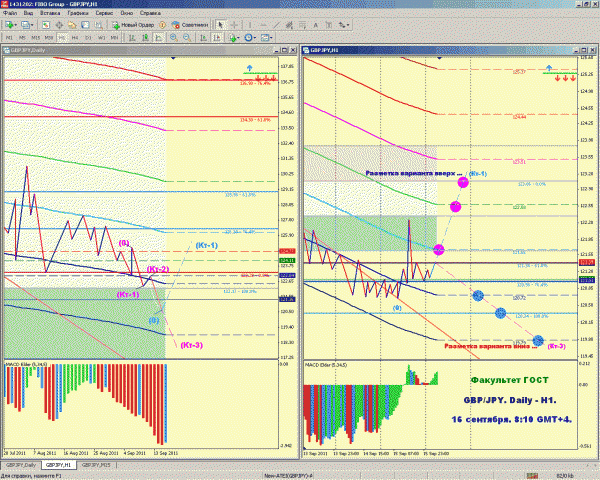Maximize the GBPJPY,Daily chart window
600x480 pixels.
(284, 50)
